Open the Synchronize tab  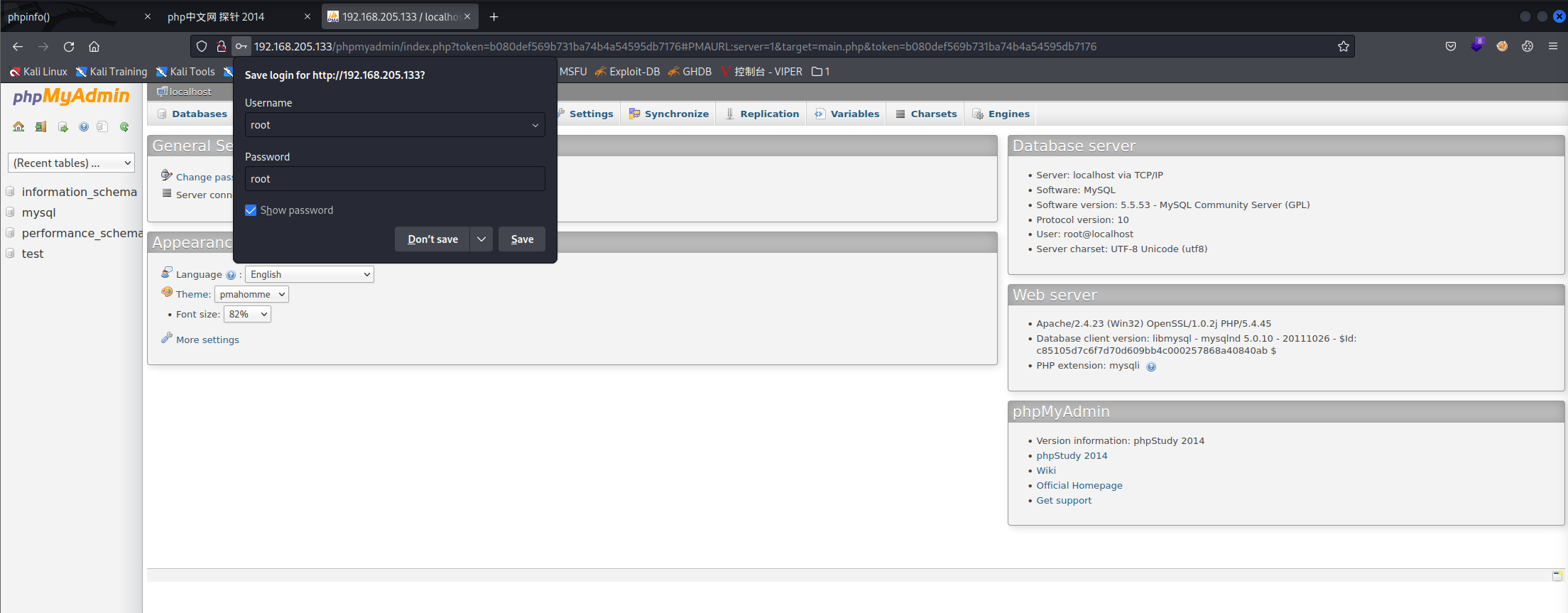668,114
